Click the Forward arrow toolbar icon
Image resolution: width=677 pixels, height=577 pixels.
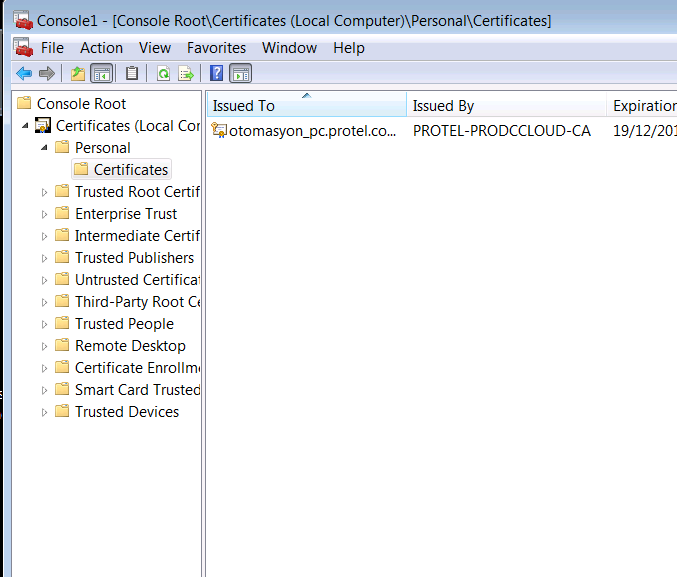point(46,73)
